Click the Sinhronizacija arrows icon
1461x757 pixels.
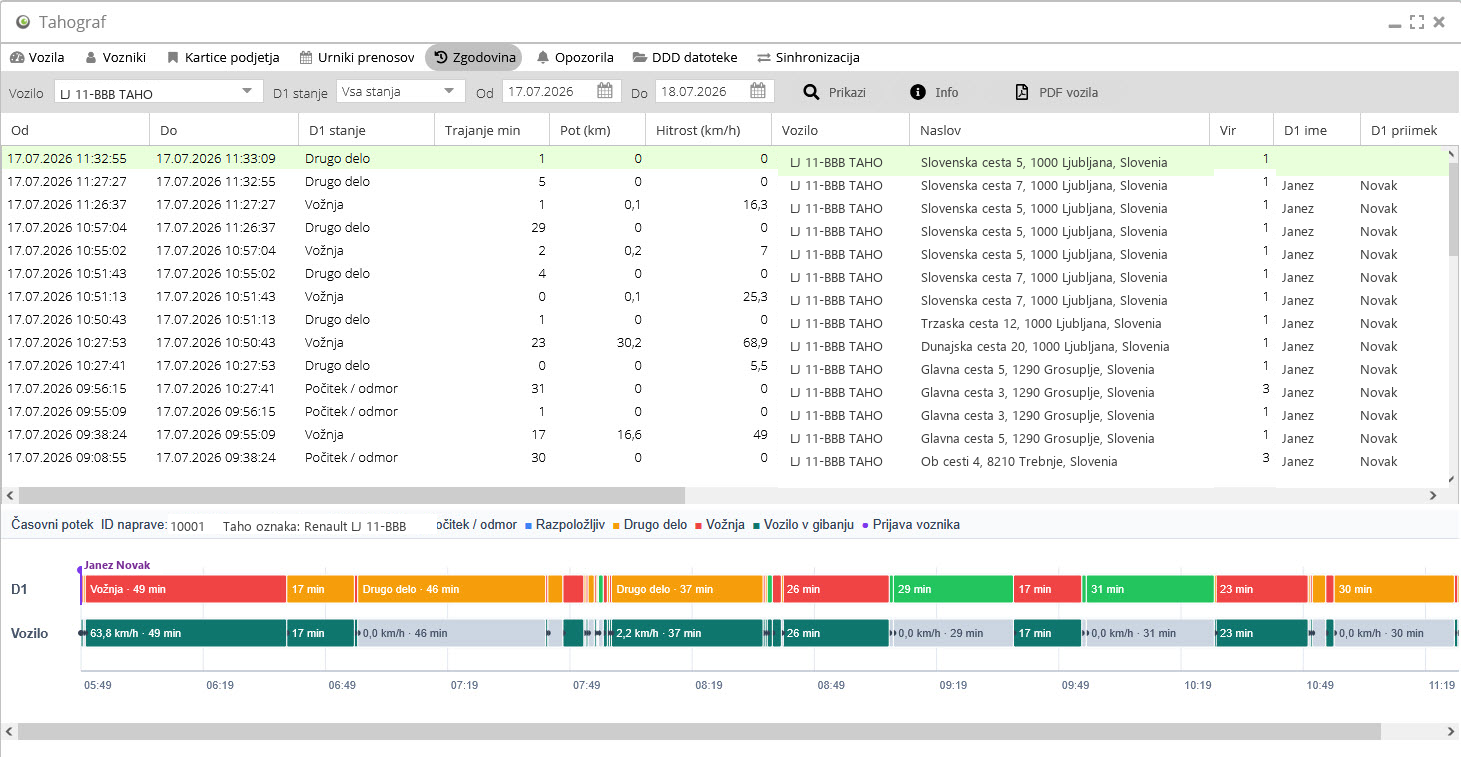[764, 57]
